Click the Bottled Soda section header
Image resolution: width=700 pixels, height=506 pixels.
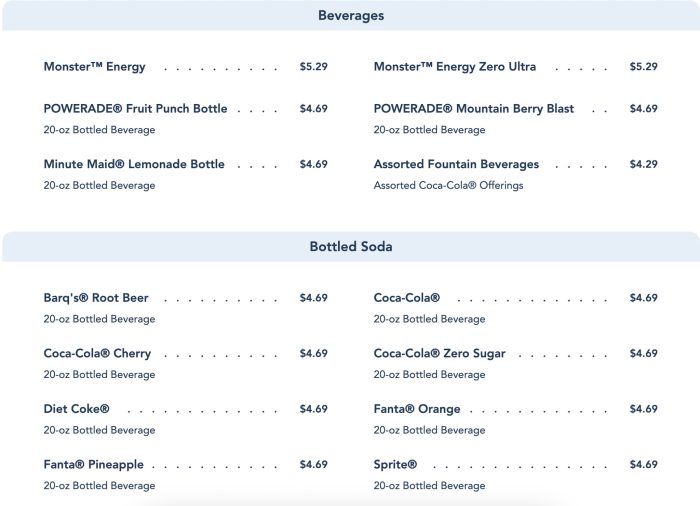tap(350, 246)
